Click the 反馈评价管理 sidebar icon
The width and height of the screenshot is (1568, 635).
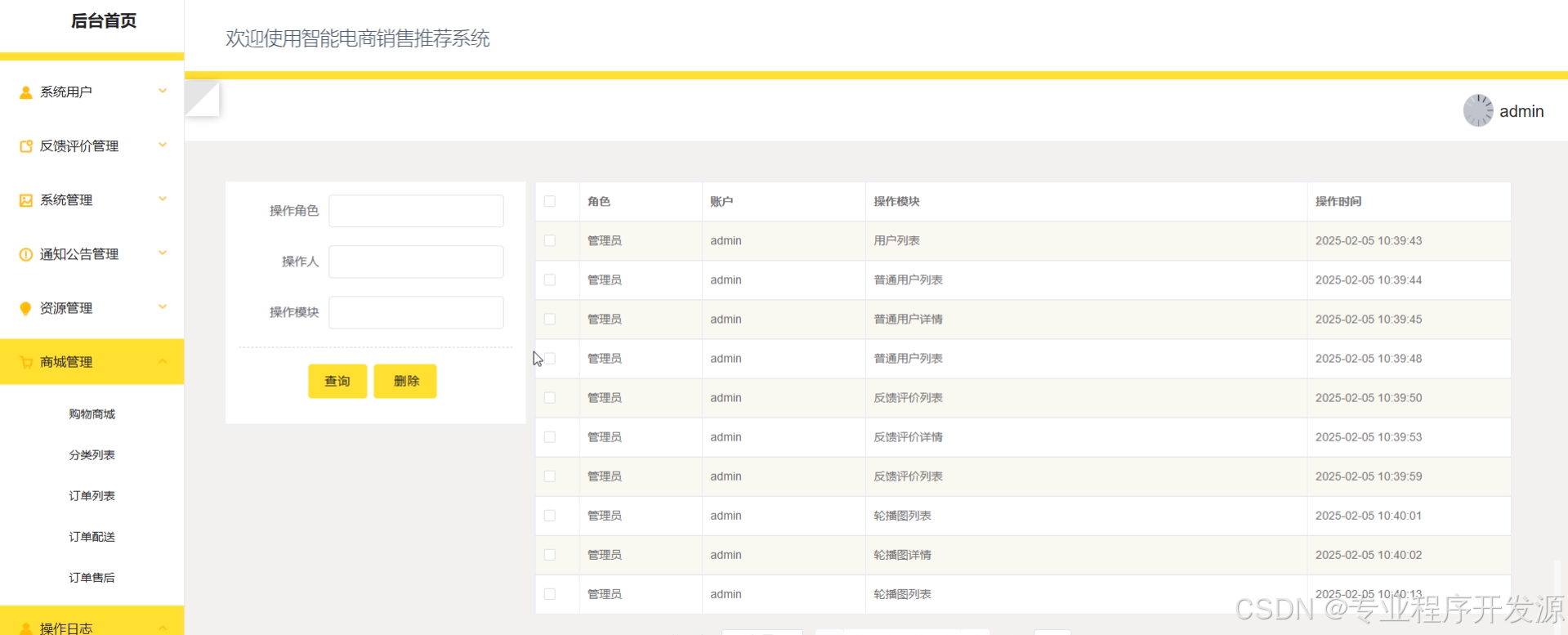point(26,146)
